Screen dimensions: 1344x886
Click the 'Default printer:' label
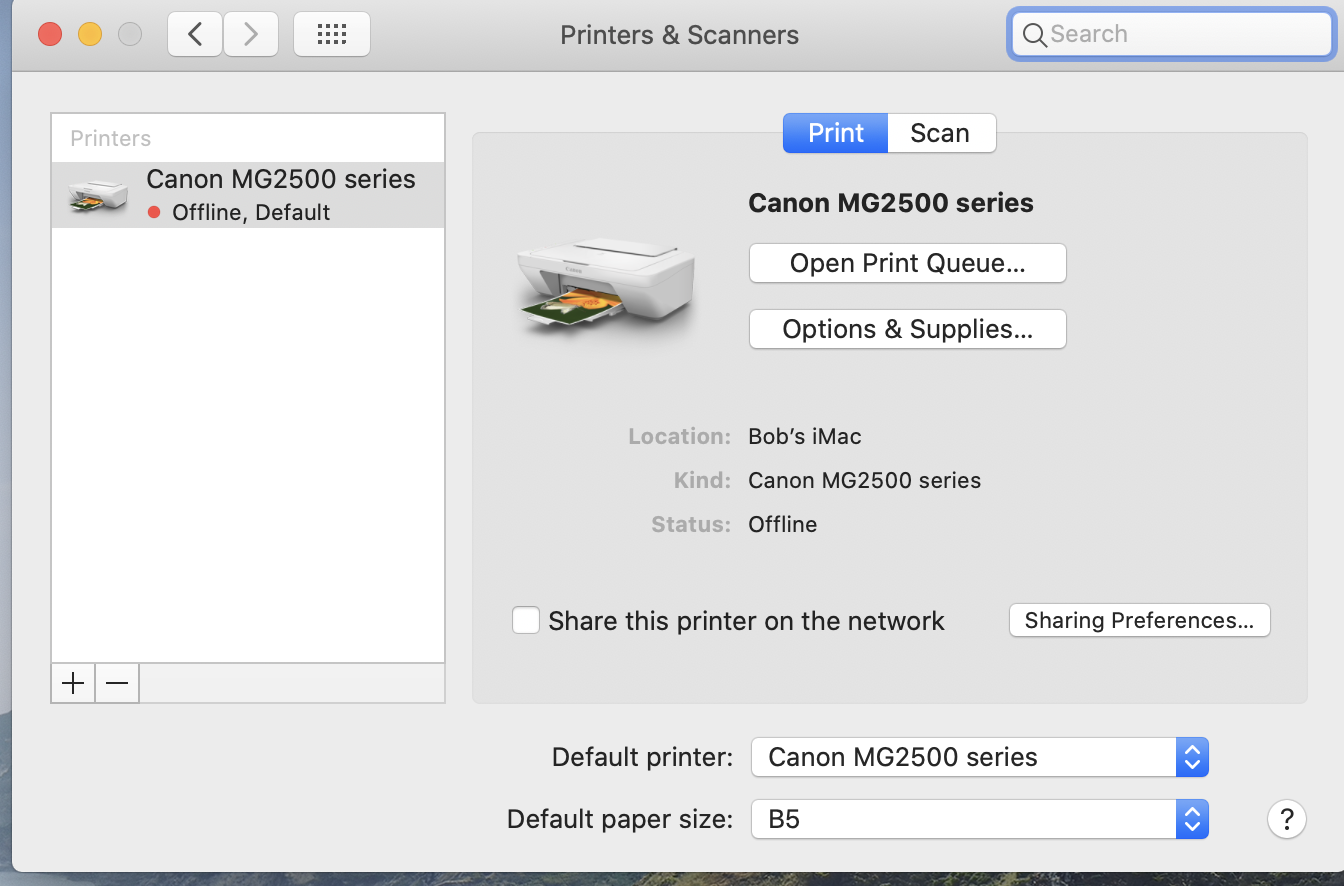pos(643,757)
